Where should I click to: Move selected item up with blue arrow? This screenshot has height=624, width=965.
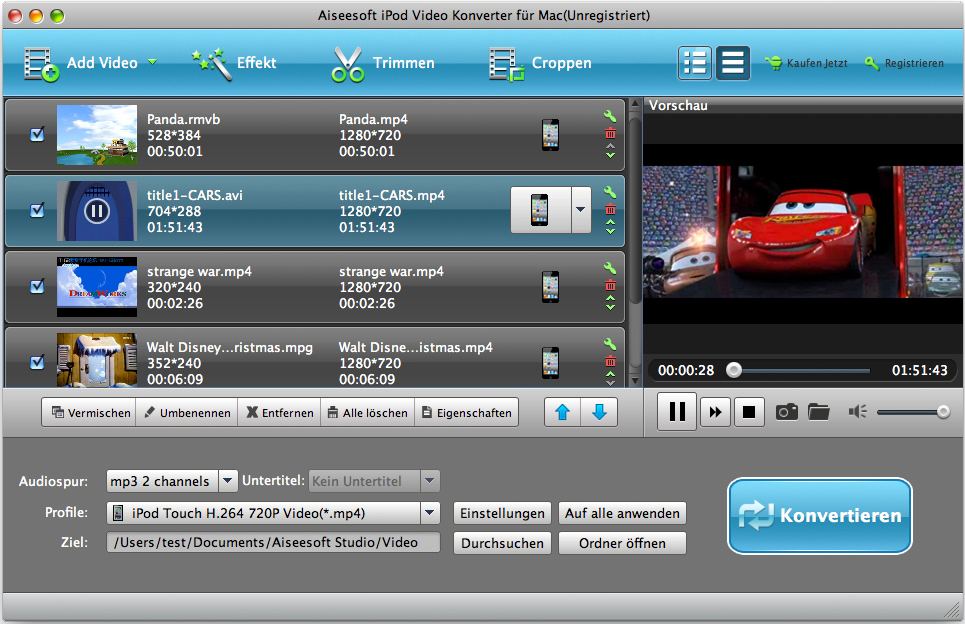pyautogui.click(x=563, y=412)
